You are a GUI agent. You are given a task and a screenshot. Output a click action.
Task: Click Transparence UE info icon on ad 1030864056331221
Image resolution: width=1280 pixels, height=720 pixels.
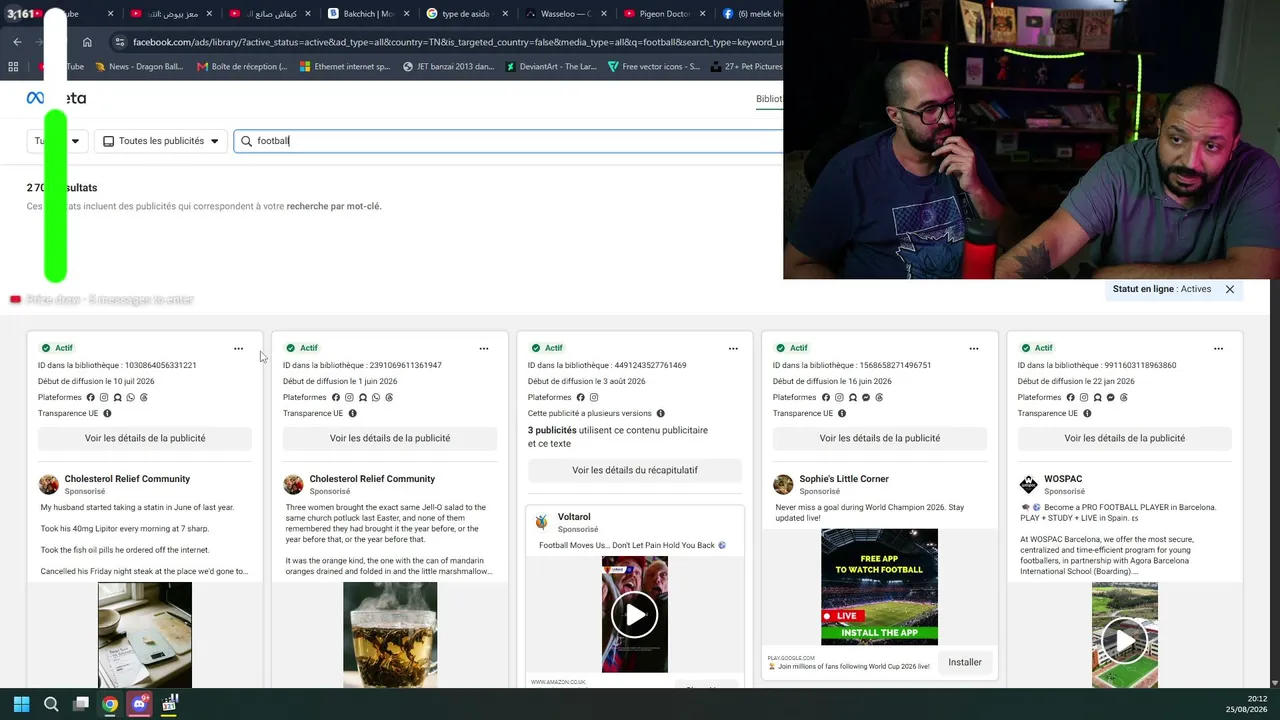coord(107,413)
